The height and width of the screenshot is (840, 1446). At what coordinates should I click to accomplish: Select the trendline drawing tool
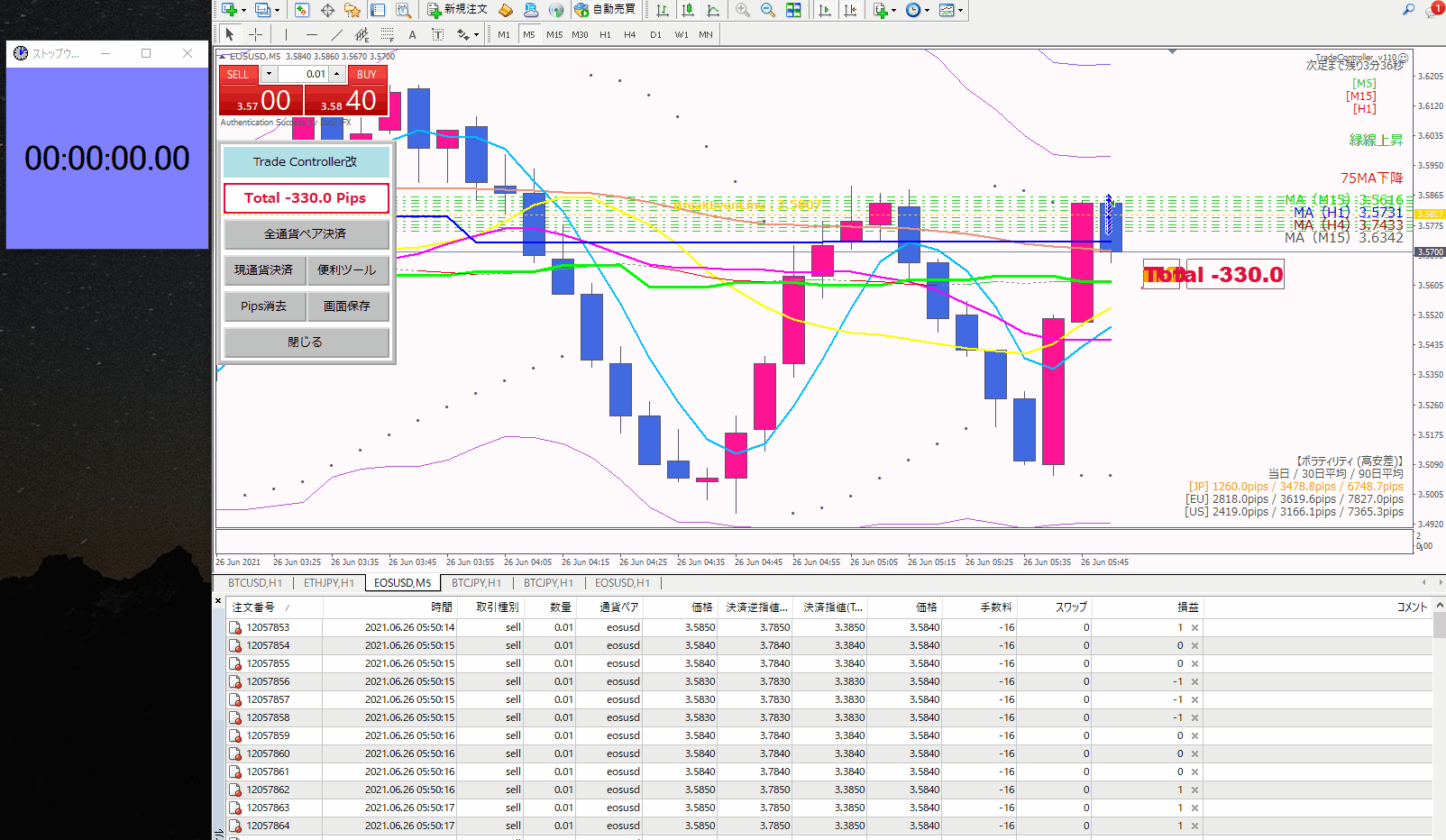336,34
